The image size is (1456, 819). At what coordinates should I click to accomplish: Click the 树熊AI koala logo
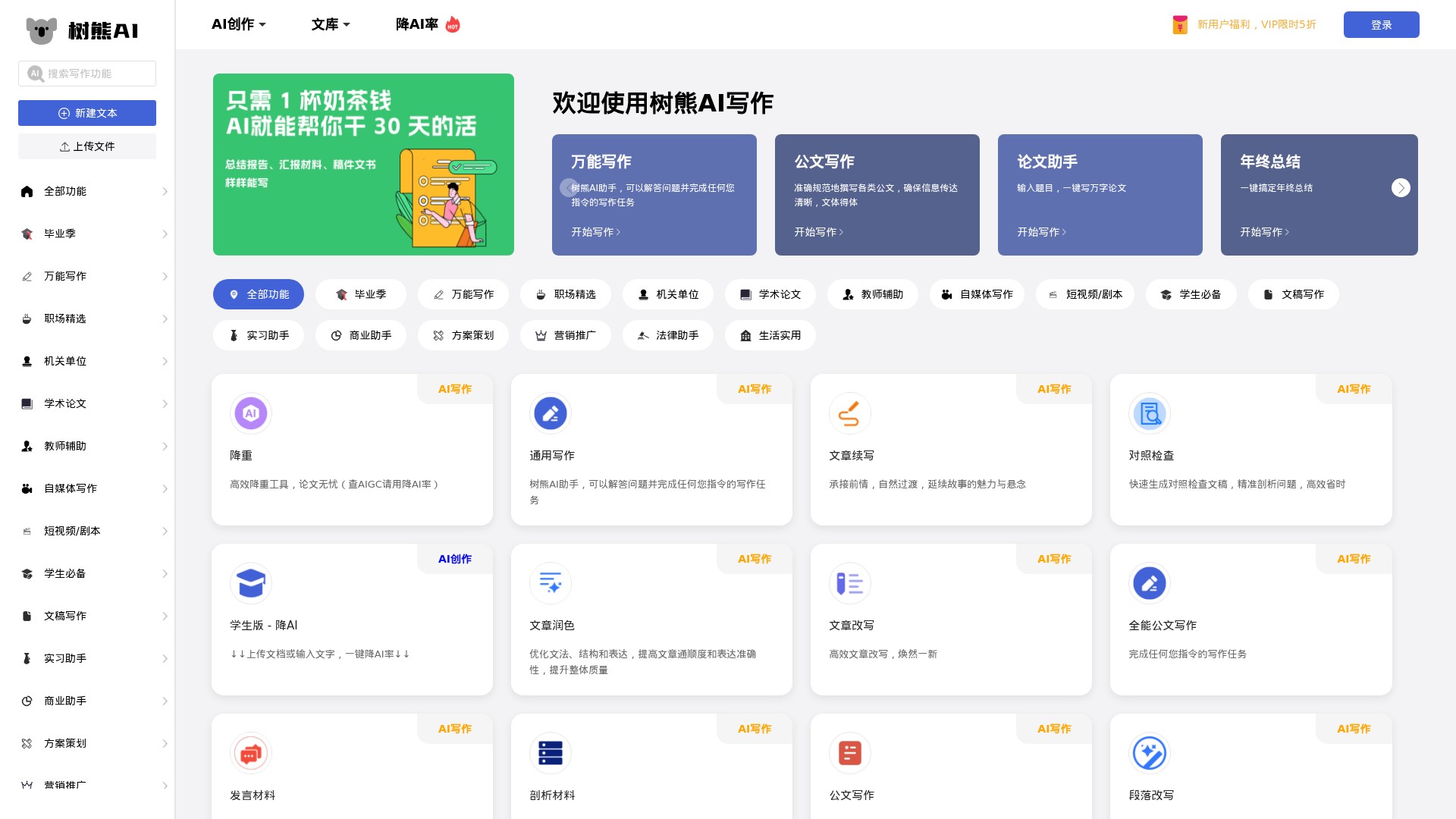click(42, 30)
